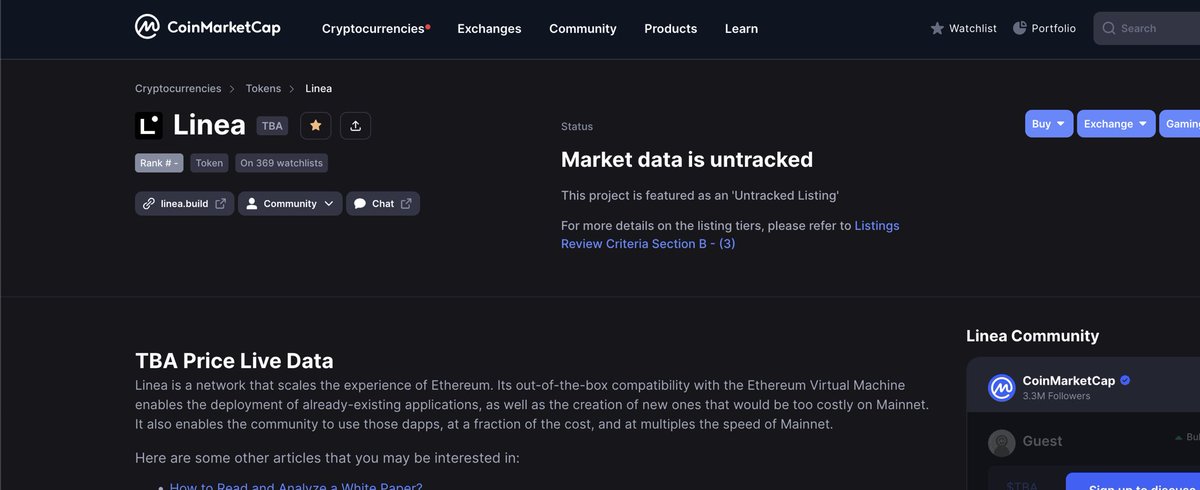Focus the Search field
The image size is (1200, 490).
pos(1146,29)
